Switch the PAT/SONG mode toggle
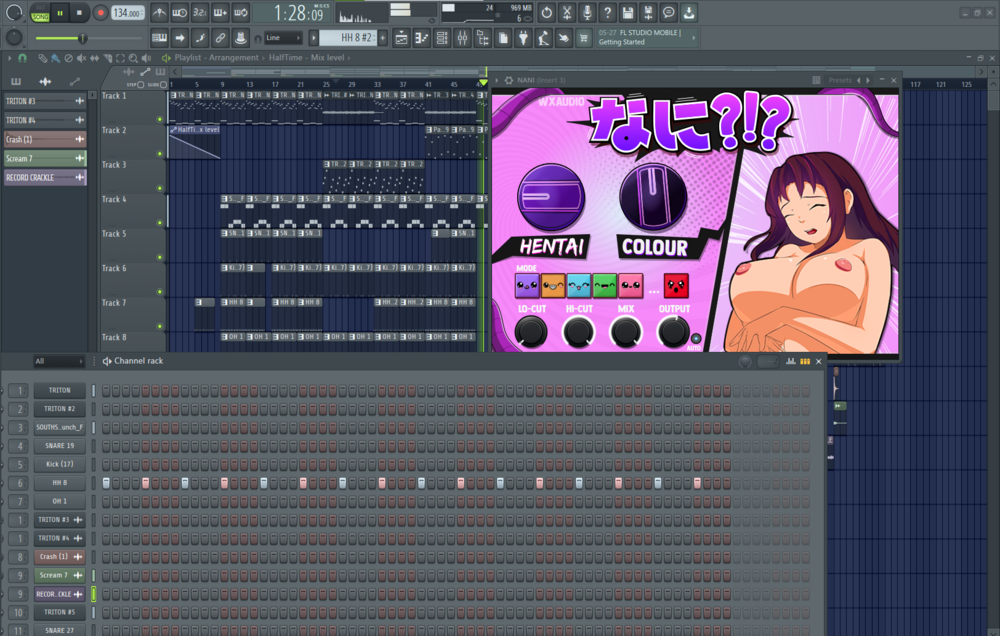 click(40, 13)
